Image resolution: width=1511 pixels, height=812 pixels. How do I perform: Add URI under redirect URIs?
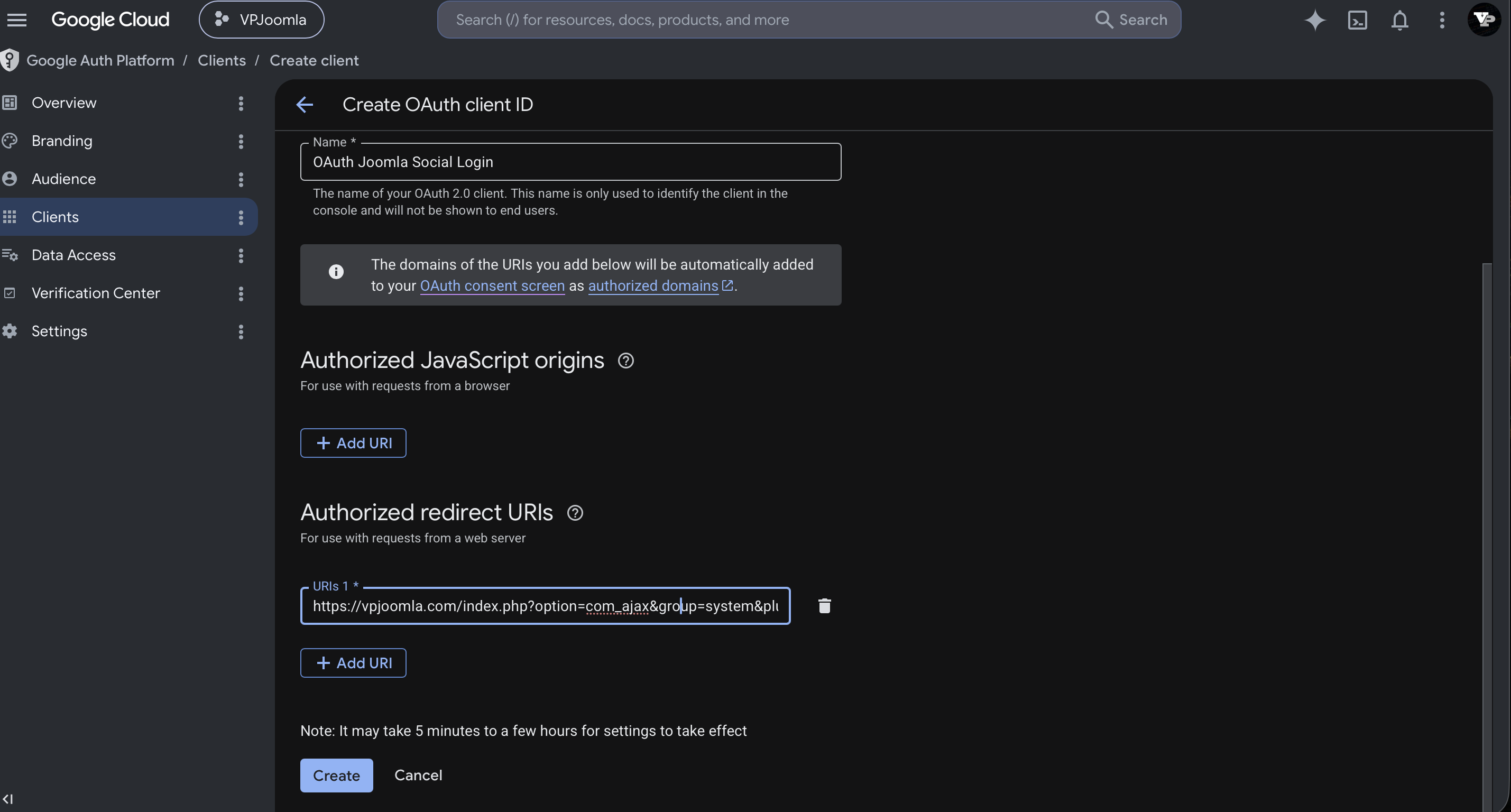[x=353, y=663]
